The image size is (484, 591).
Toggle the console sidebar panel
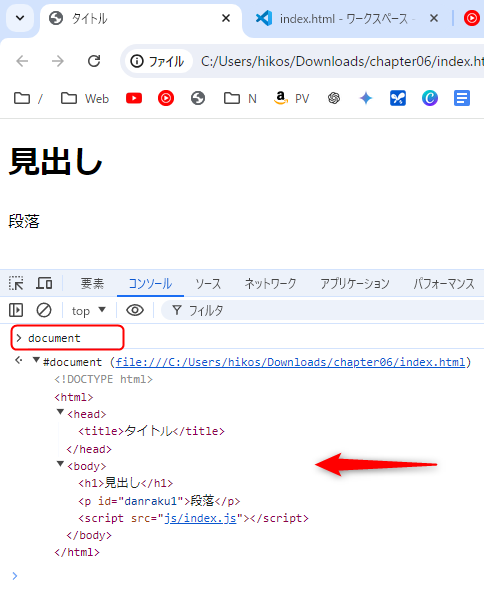(x=16, y=310)
